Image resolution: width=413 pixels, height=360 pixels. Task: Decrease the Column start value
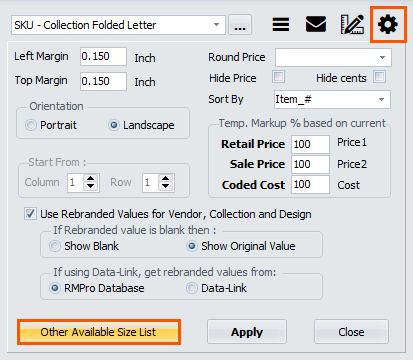tap(91, 187)
